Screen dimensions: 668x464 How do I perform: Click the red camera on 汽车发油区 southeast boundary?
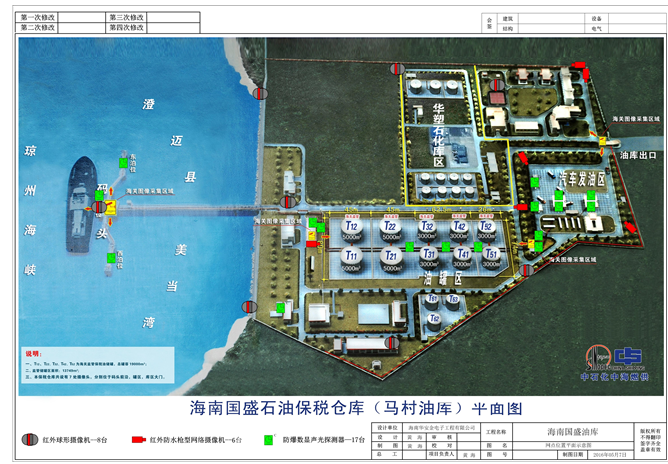click(x=631, y=228)
